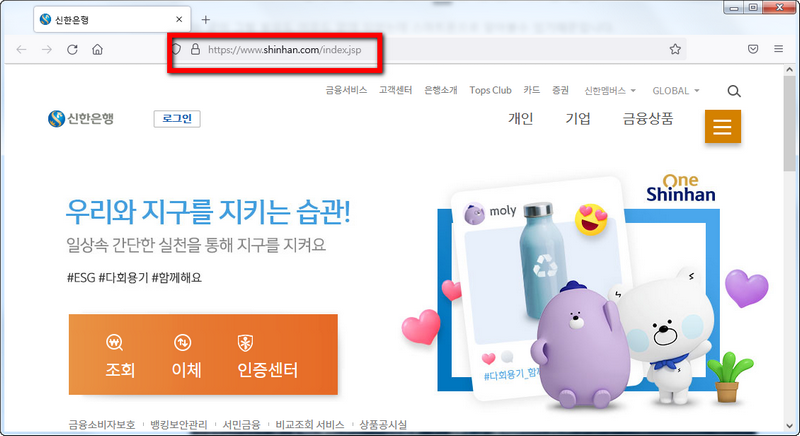This screenshot has width=800, height=436.
Task: Open site search magnifier icon
Action: [x=734, y=91]
